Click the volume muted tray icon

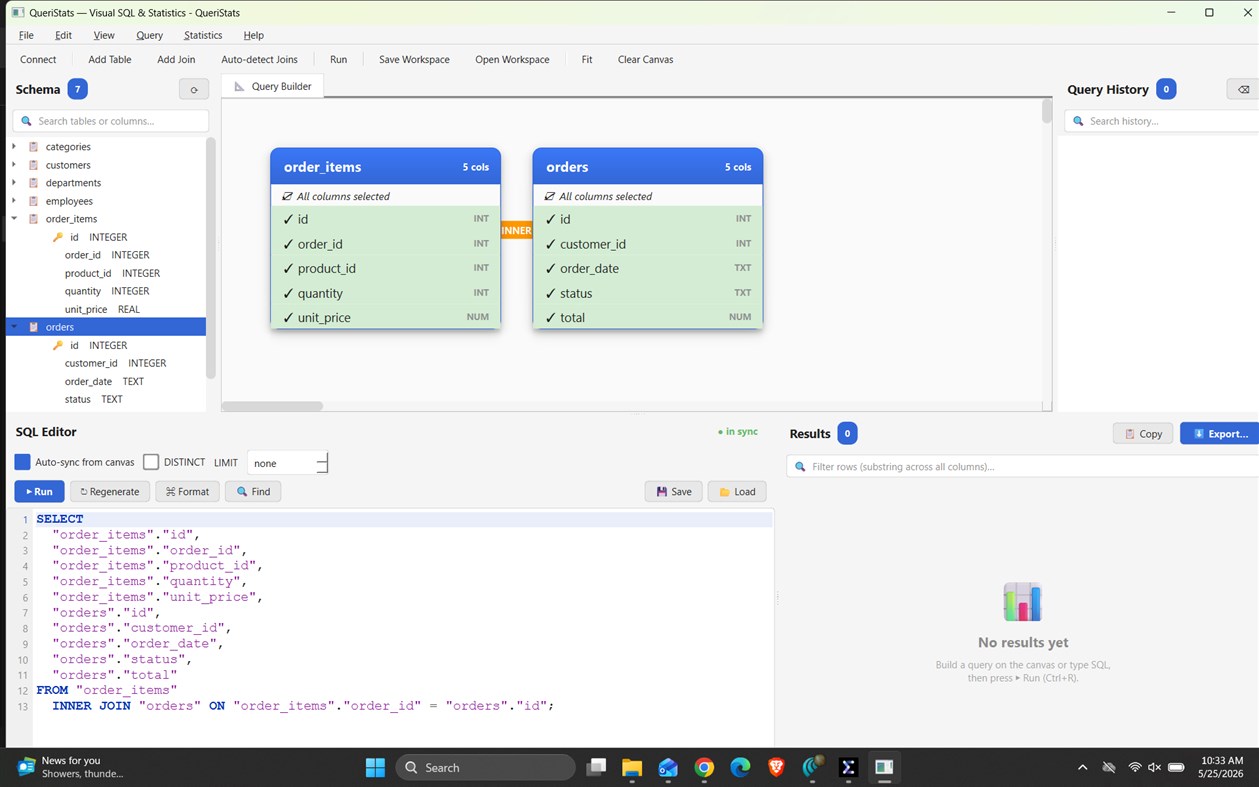pyautogui.click(x=1154, y=767)
